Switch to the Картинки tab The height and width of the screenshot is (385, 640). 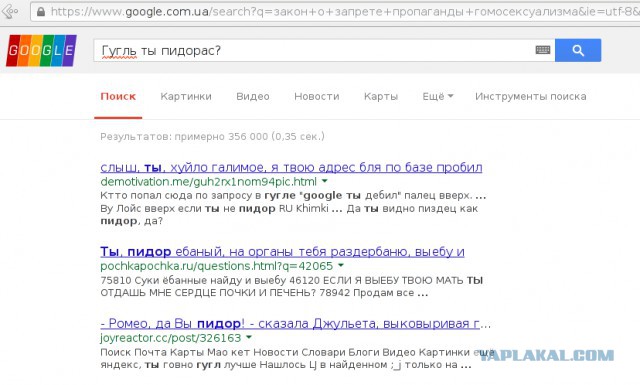coord(186,97)
